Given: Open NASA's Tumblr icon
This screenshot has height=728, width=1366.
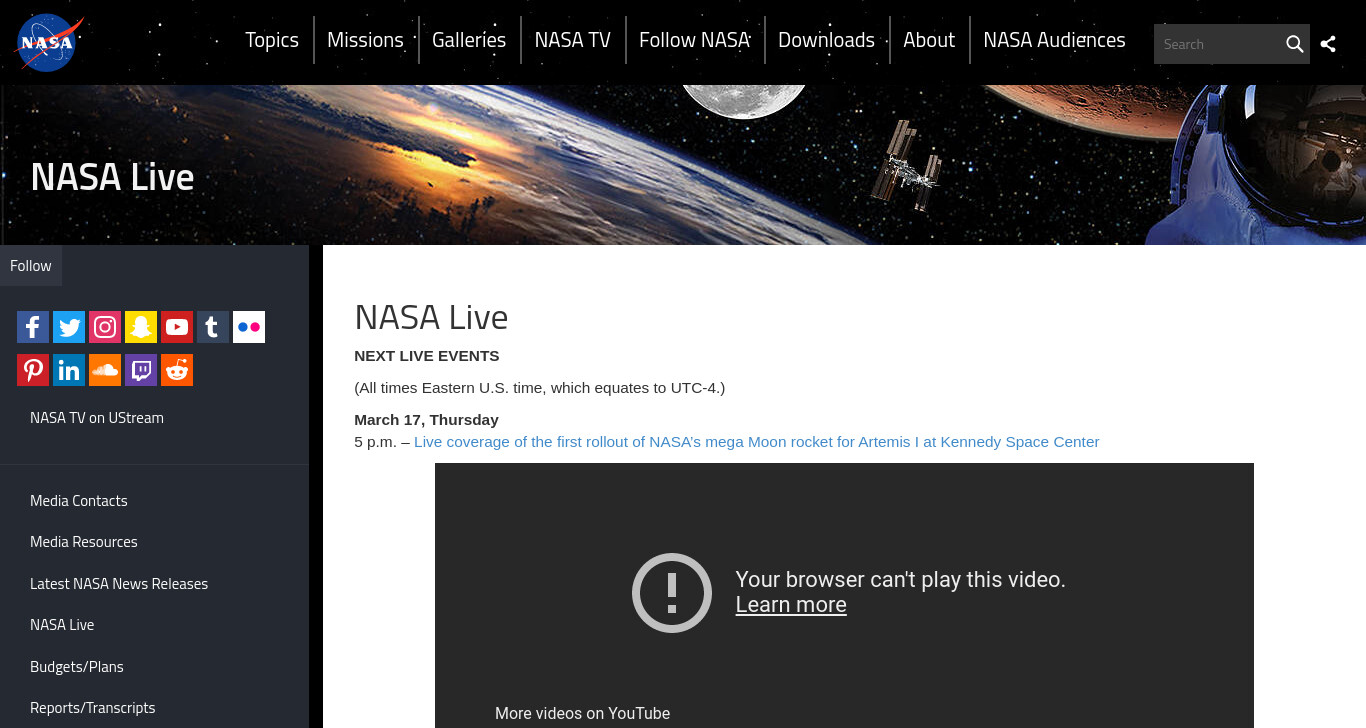Looking at the screenshot, I should [213, 327].
